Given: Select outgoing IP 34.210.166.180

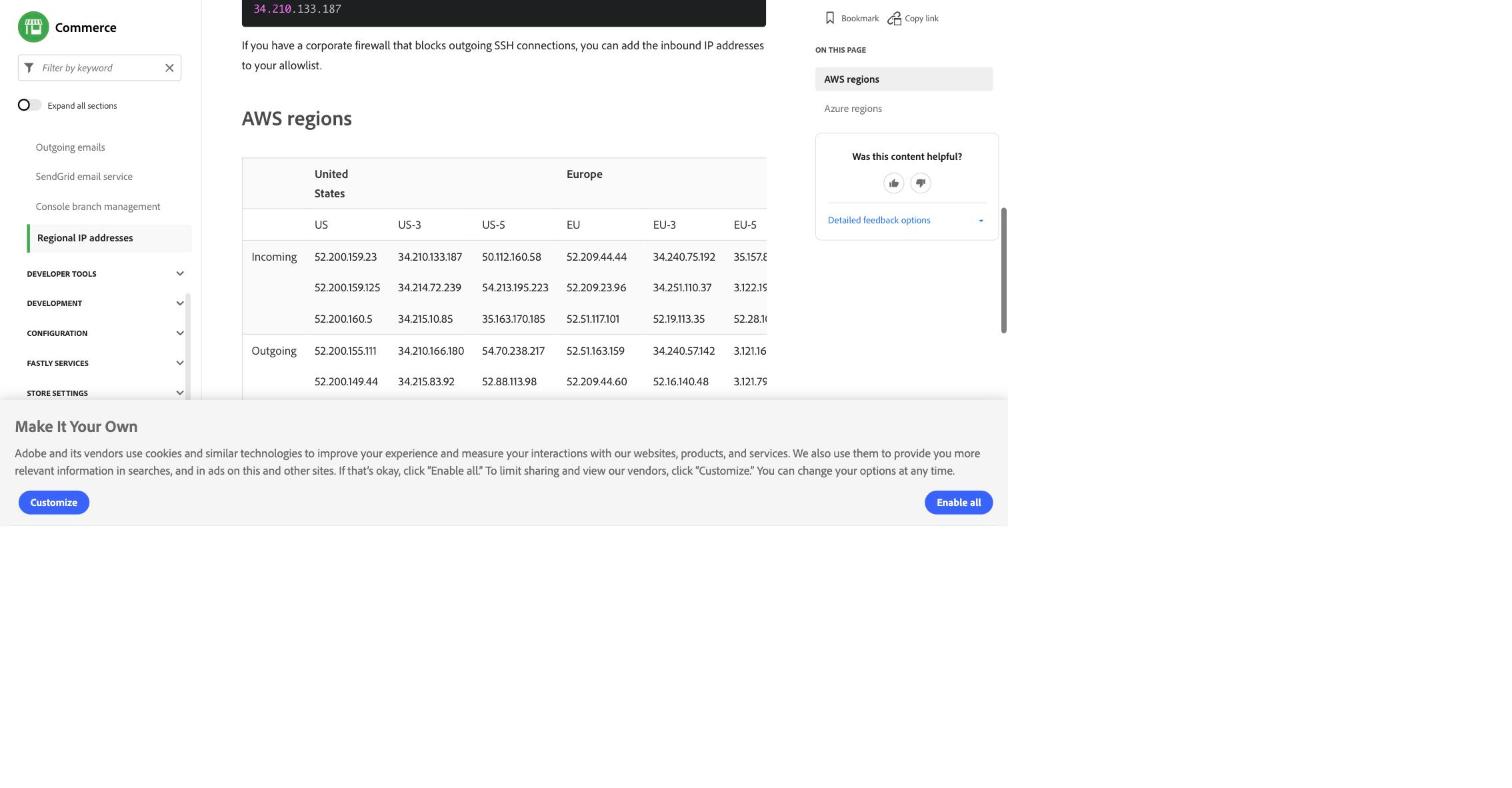Looking at the screenshot, I should tap(431, 351).
